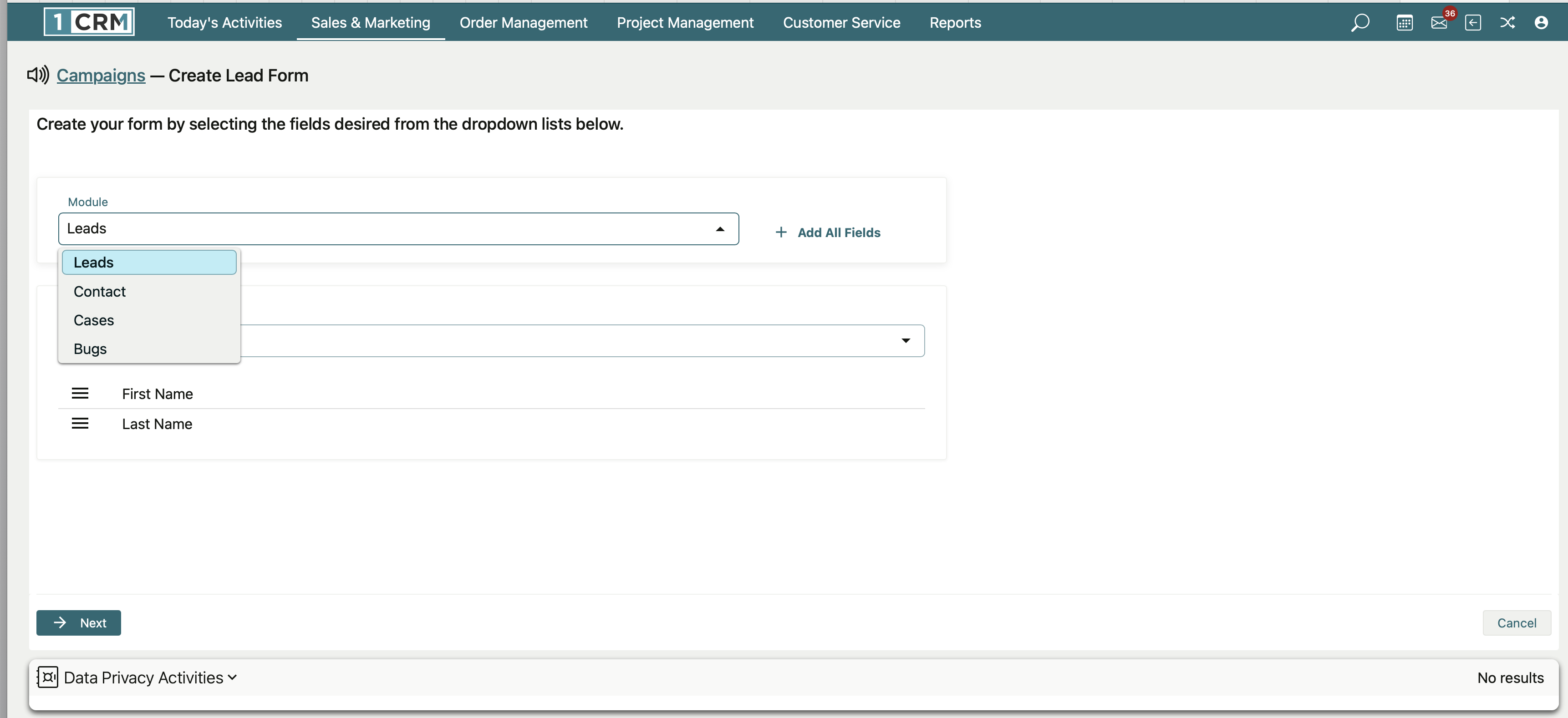Image resolution: width=1568 pixels, height=718 pixels.
Task: Open the field selection dropdown arrow
Action: point(906,341)
